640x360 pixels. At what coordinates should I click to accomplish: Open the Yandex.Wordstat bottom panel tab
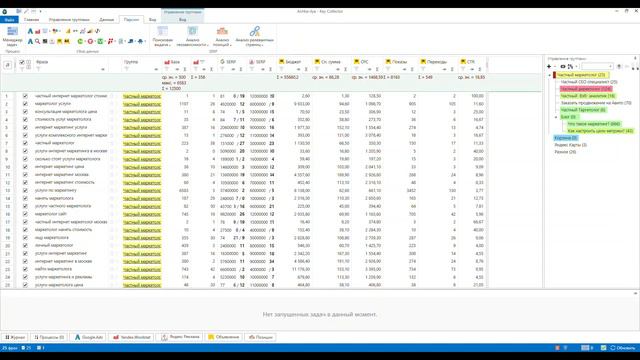[131, 337]
